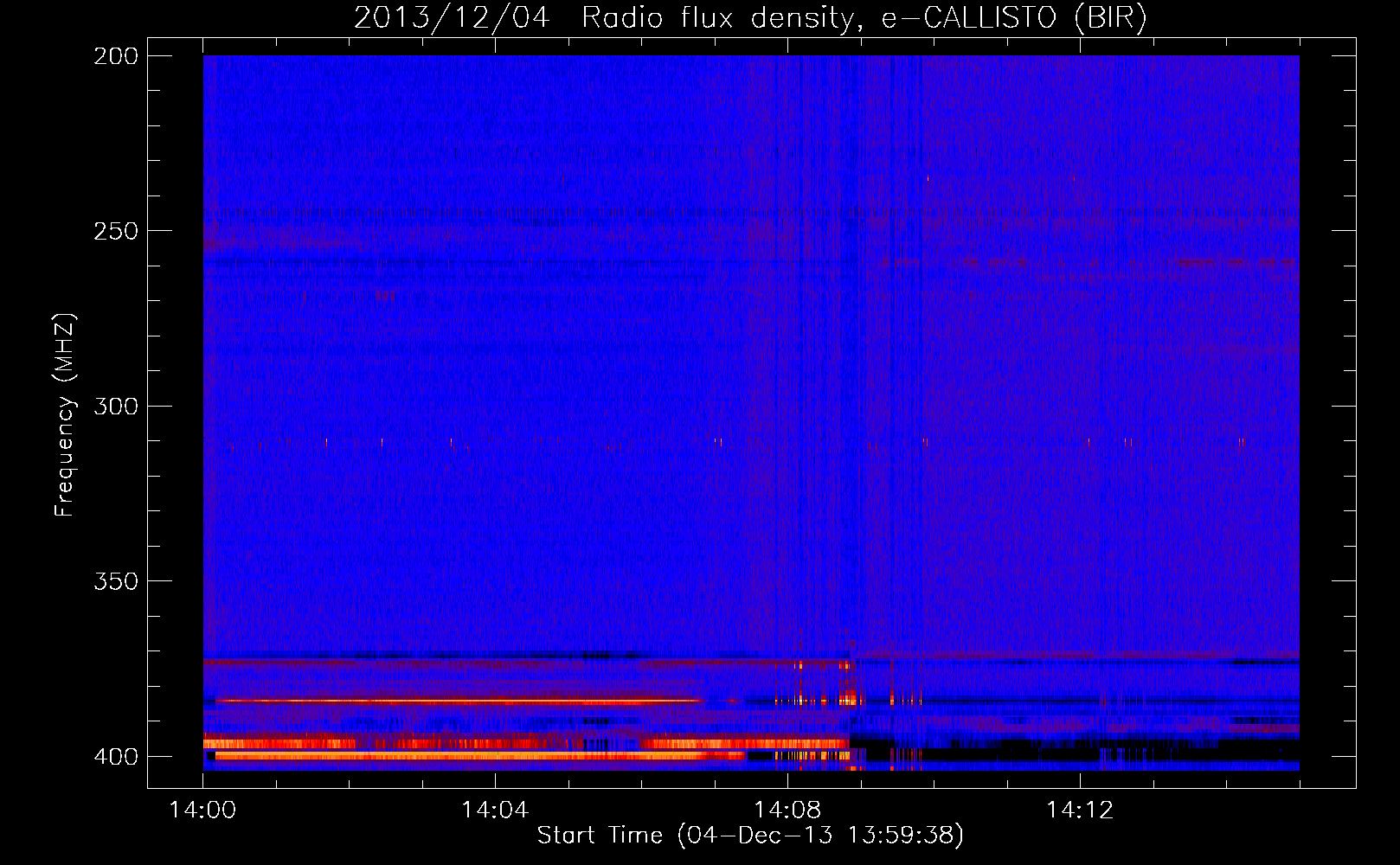Click the 400 frequency tick label

point(116,756)
